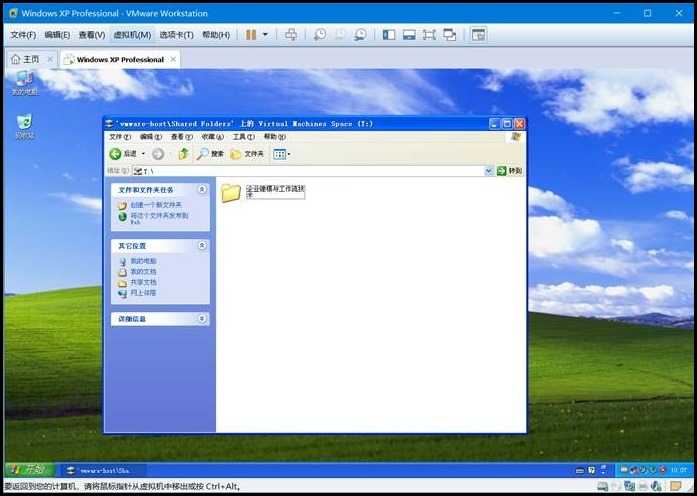Image resolution: width=697 pixels, height=496 pixels.
Task: Close the 主页 tab
Action: click(x=50, y=59)
